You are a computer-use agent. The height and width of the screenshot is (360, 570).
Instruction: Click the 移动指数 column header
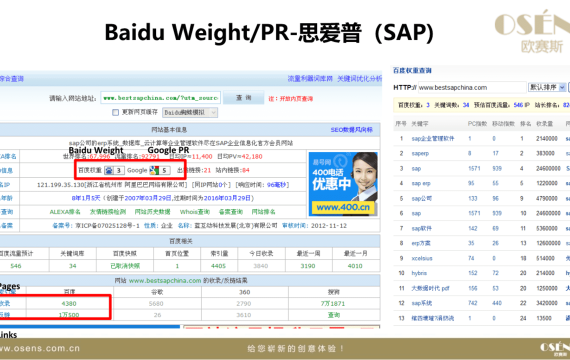[x=503, y=124]
